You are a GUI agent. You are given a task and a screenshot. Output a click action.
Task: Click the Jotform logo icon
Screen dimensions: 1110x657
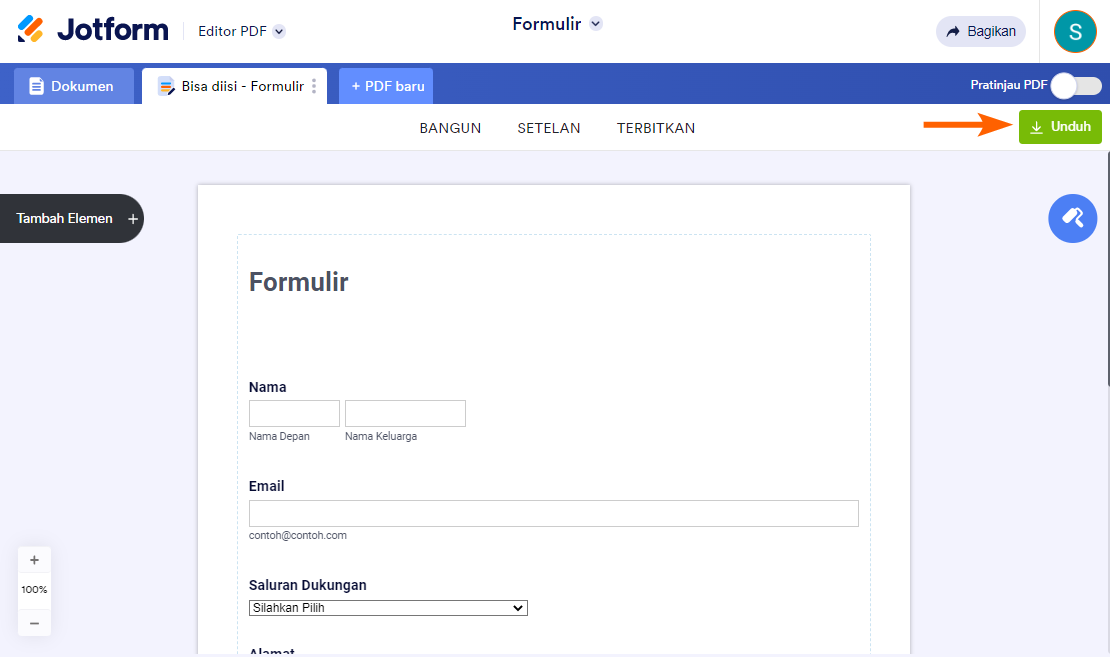point(31,29)
